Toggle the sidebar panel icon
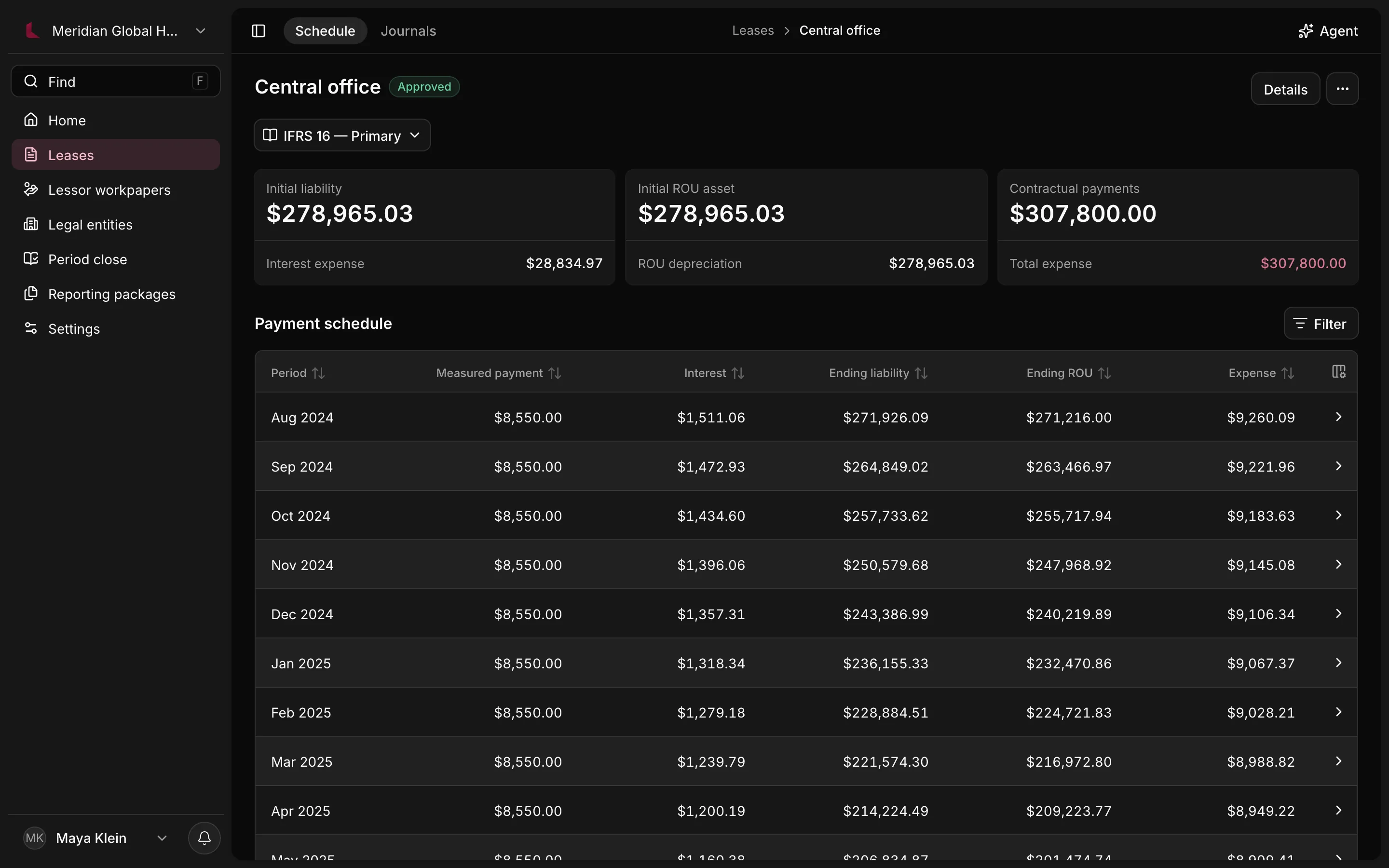The width and height of the screenshot is (1389, 868). (x=259, y=31)
